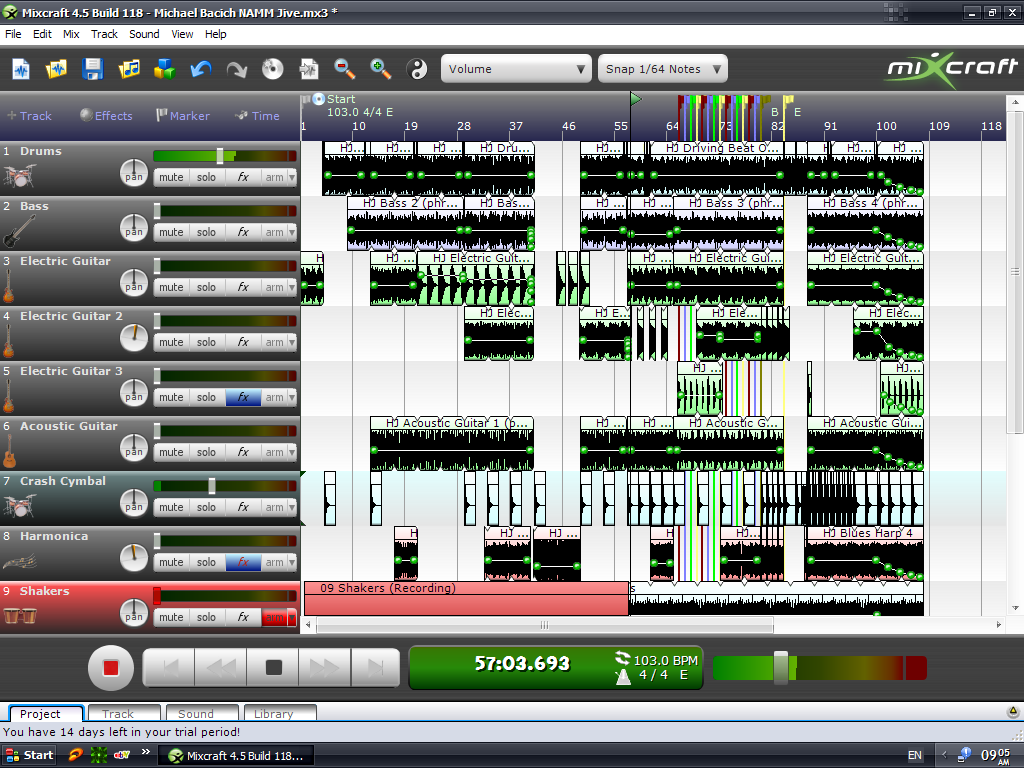Image resolution: width=1024 pixels, height=768 pixels.
Task: Click the horizontal timeline scrollbar
Action: [x=545, y=625]
